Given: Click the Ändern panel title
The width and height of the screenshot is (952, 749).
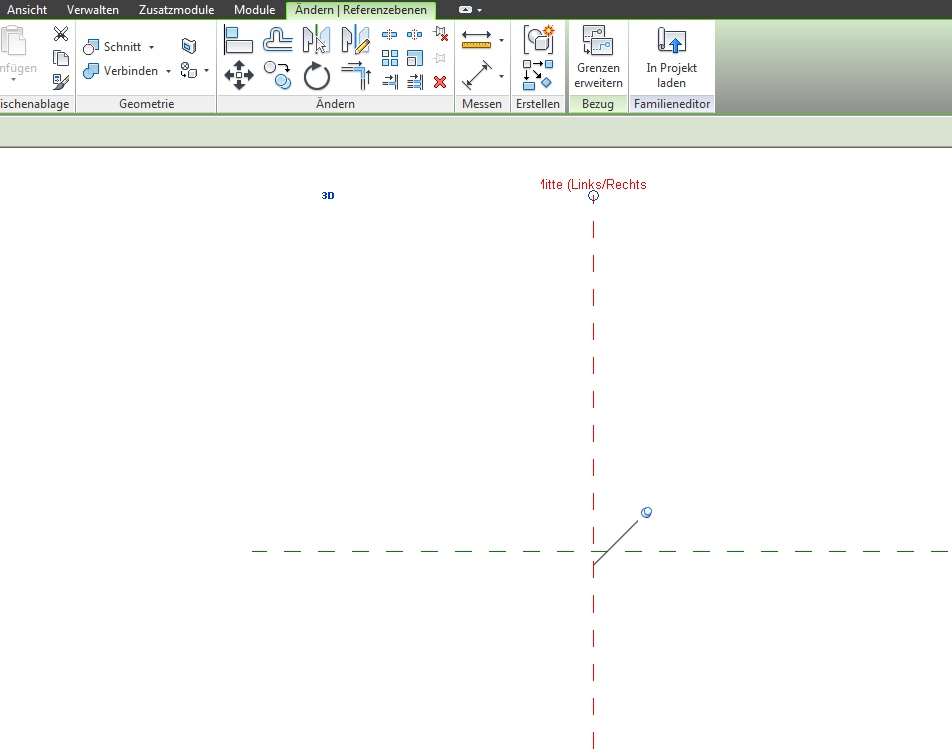Looking at the screenshot, I should [335, 104].
